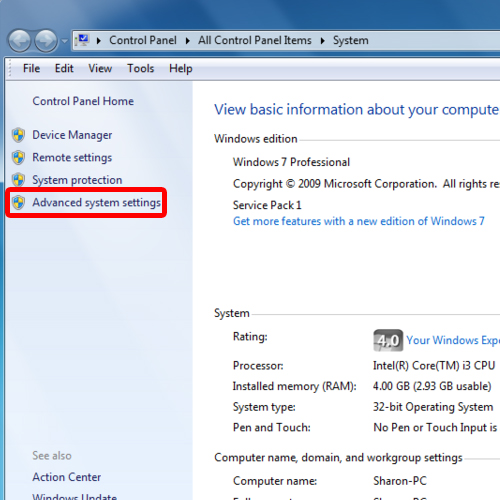Click the Sharon-PC computer name value
The height and width of the screenshot is (500, 500).
pos(400,481)
